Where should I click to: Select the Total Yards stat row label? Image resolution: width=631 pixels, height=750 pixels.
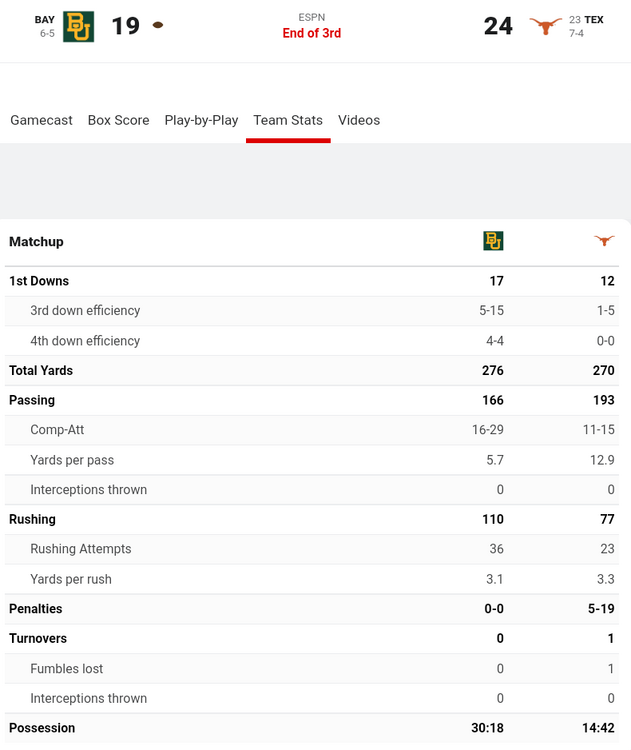pyautogui.click(x=41, y=370)
